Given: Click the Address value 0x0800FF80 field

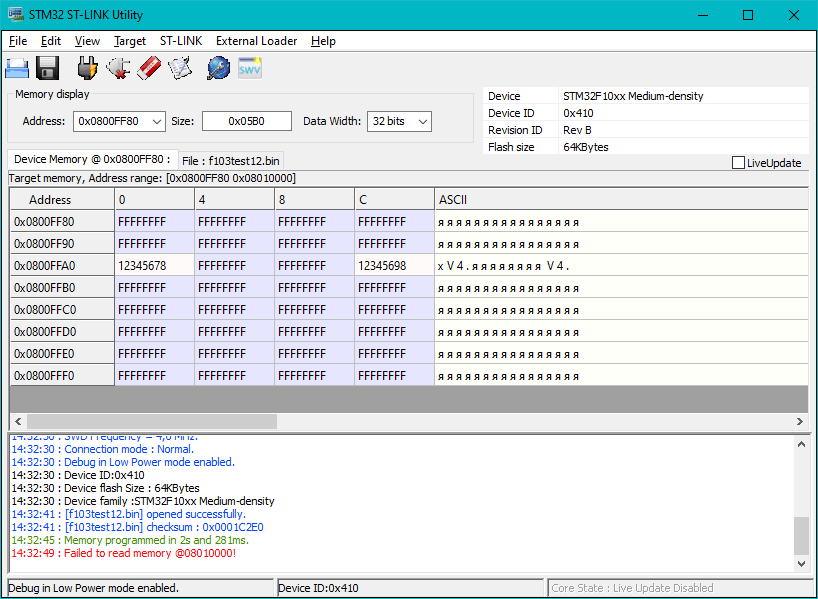Looking at the screenshot, I should [111, 121].
